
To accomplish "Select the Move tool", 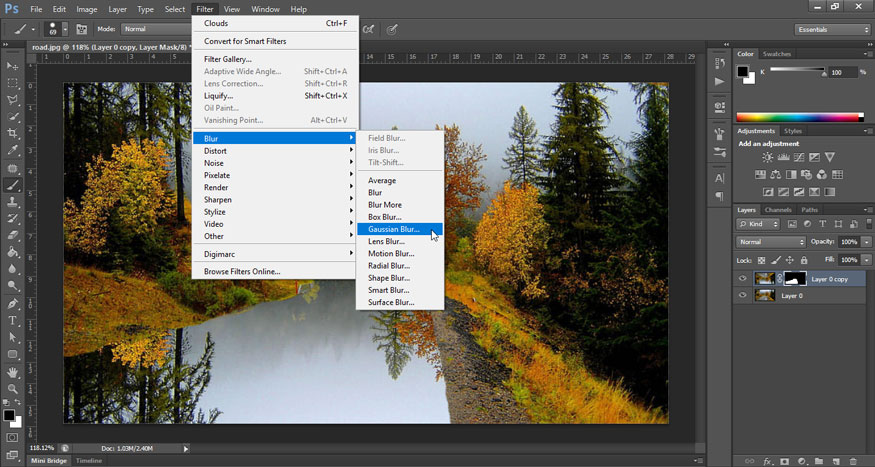I will click(x=13, y=65).
